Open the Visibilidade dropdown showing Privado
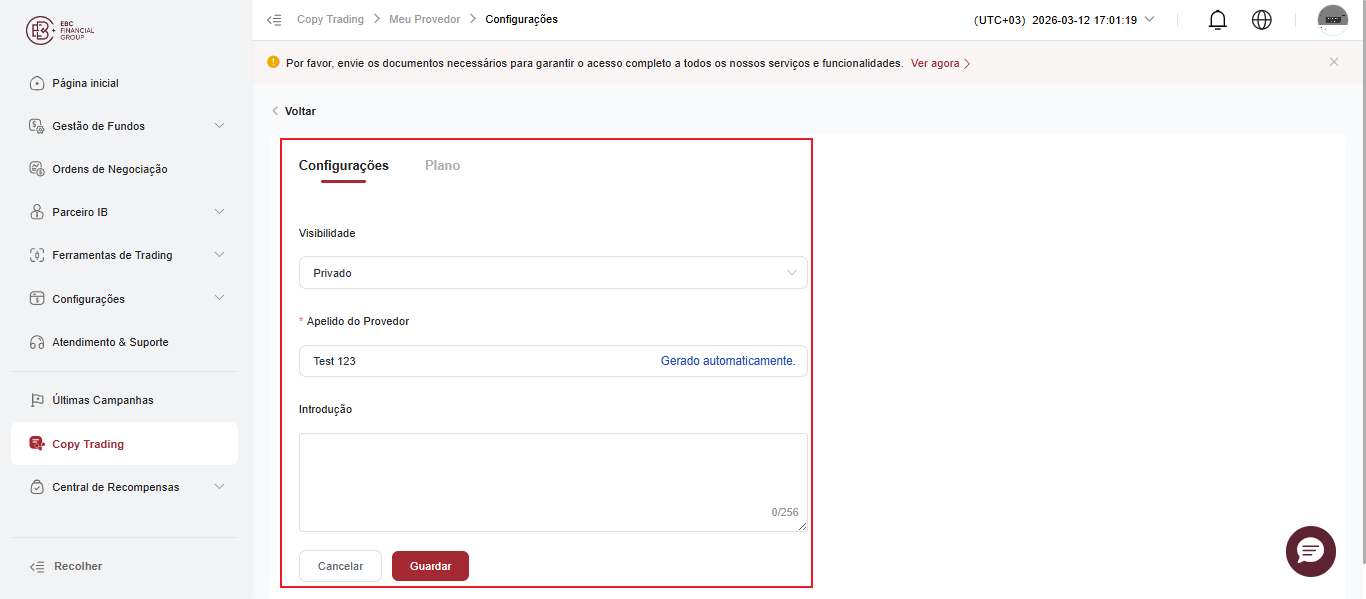This screenshot has width=1366, height=599. coord(553,273)
